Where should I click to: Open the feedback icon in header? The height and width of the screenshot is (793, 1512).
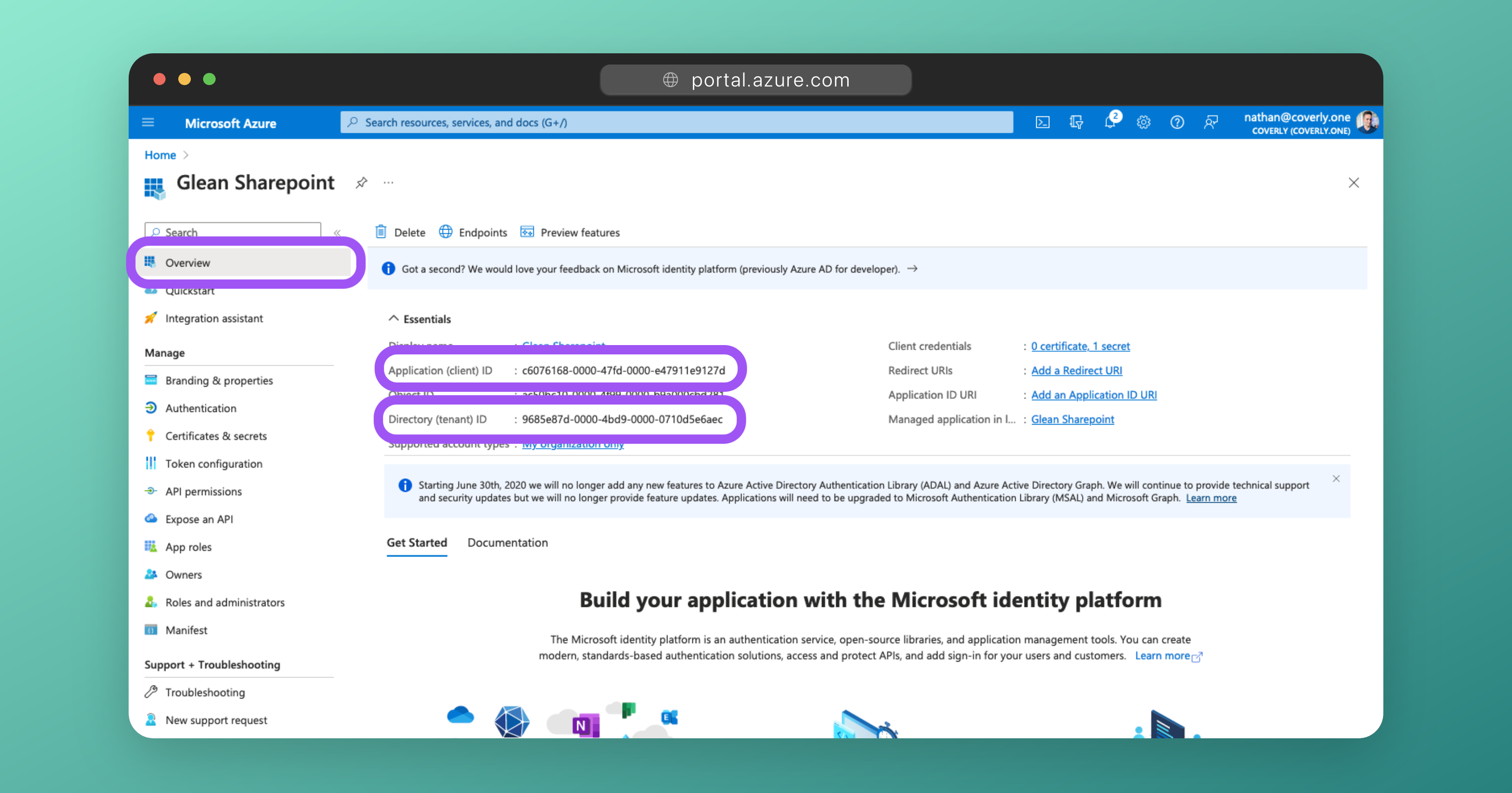1210,123
